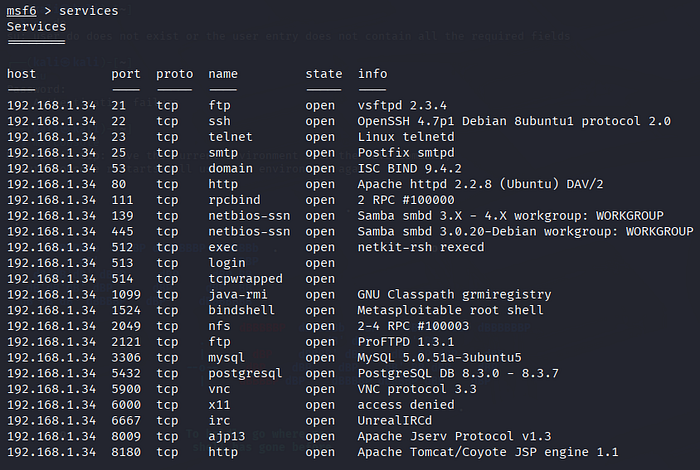Select the 'OpenSSH 4.7p1 Debian 8ubuntu1' info
Screen dimensions: 700x470
pyautogui.click(x=465, y=121)
